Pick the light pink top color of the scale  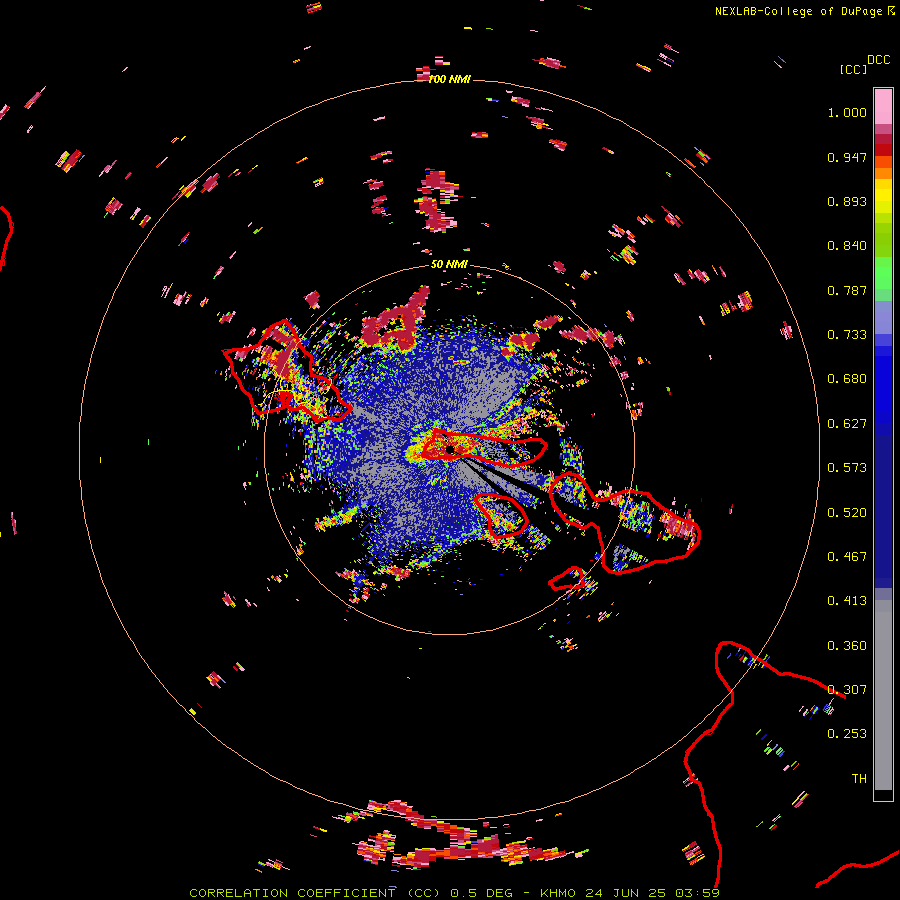tap(883, 106)
